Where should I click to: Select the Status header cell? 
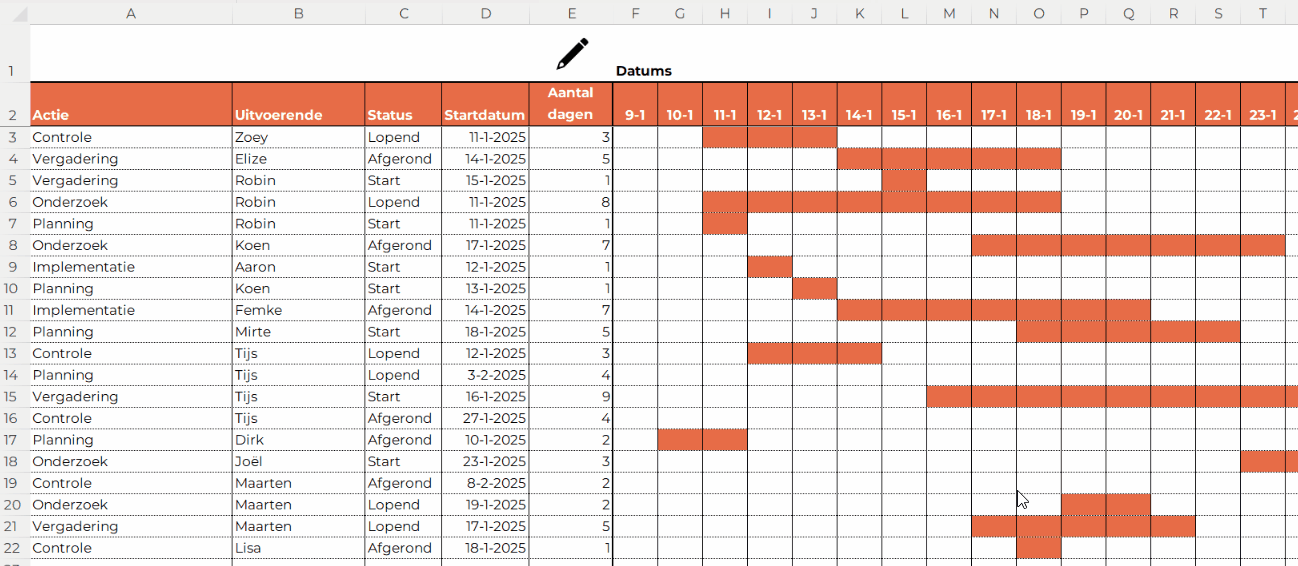pyautogui.click(x=403, y=104)
